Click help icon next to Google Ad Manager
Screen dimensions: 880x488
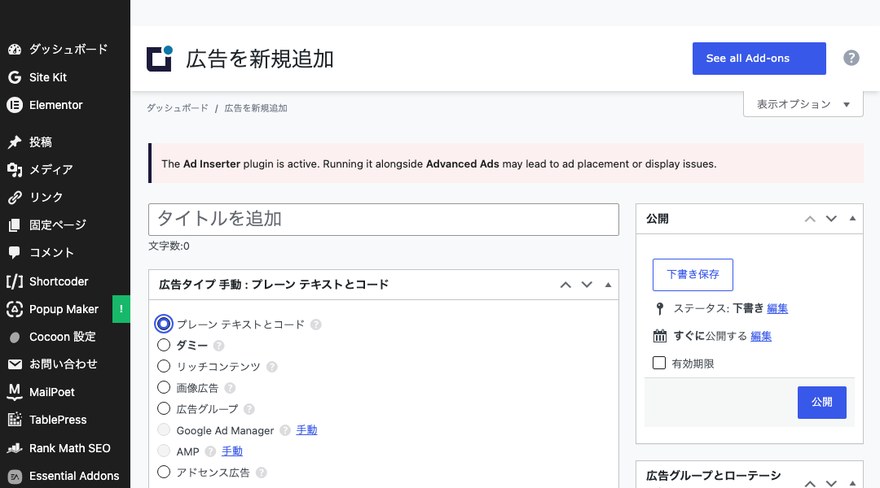[285, 430]
